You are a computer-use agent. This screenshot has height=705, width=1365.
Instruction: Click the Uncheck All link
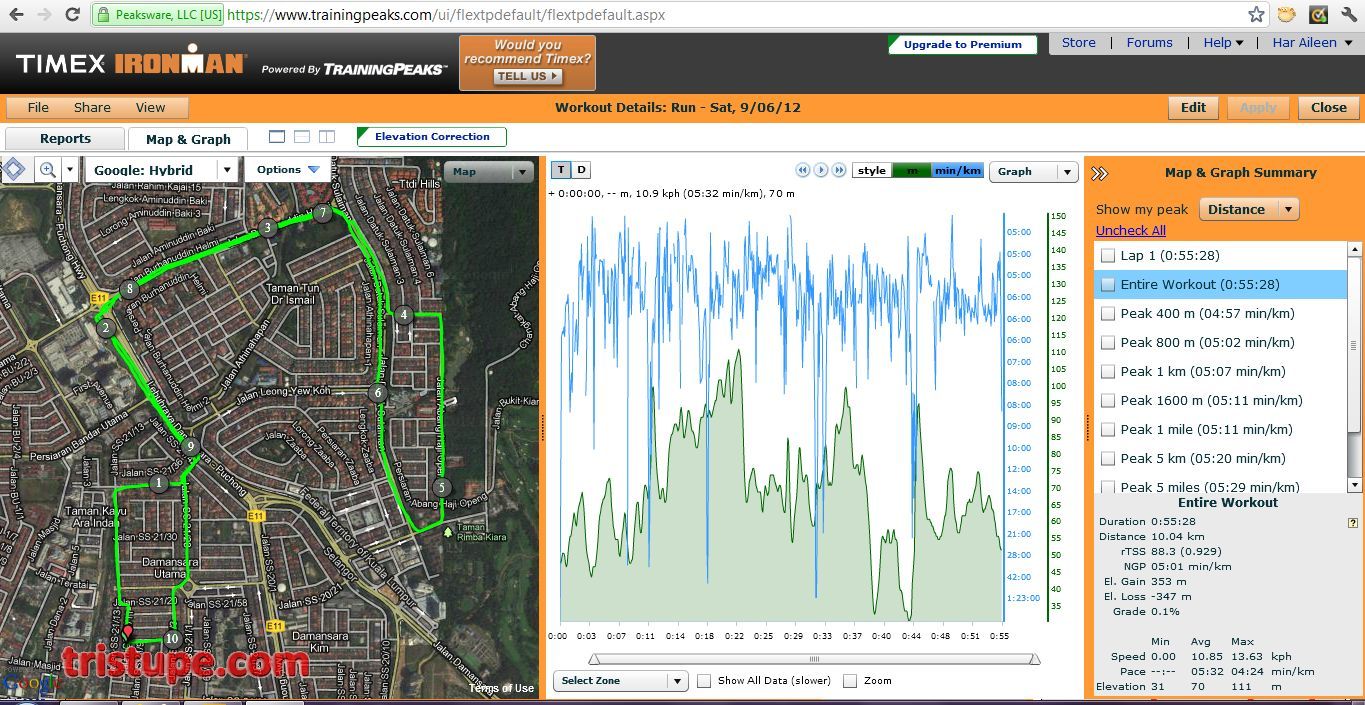[x=1130, y=230]
